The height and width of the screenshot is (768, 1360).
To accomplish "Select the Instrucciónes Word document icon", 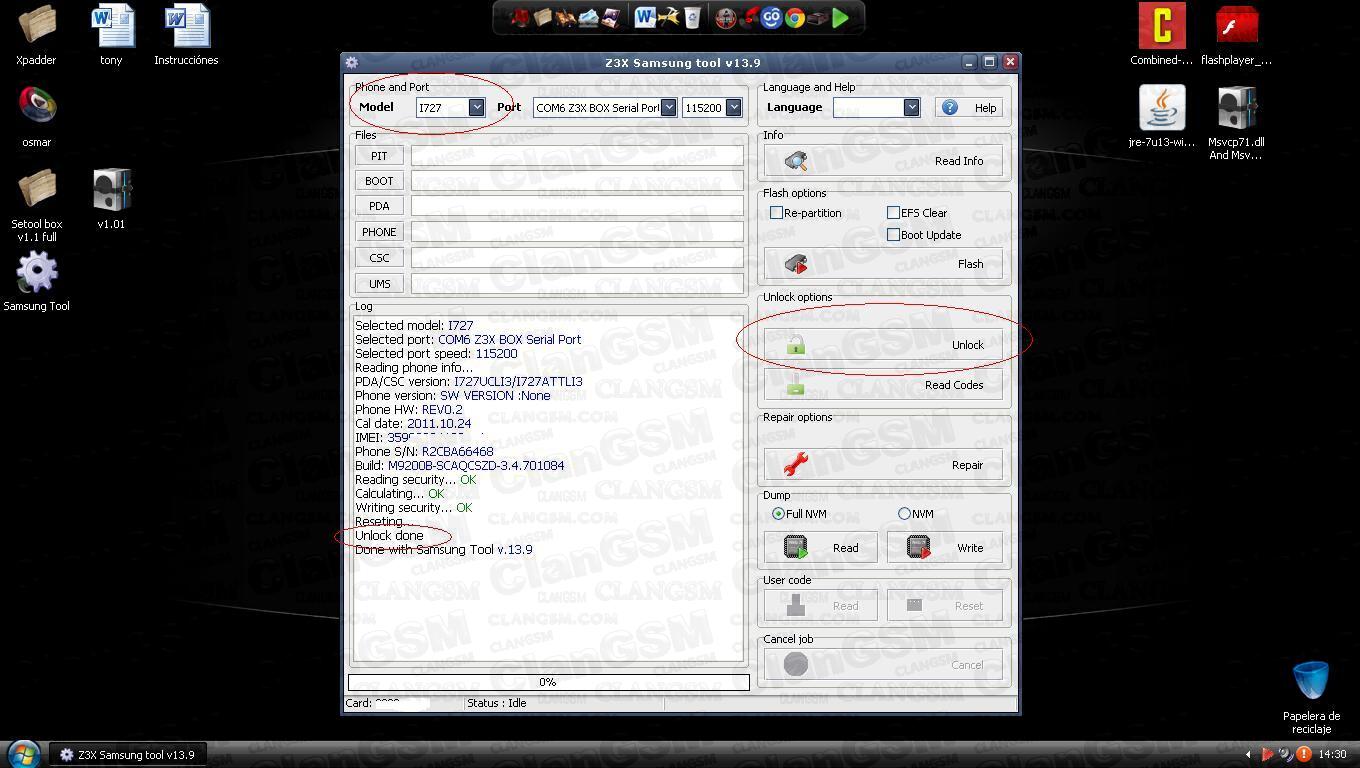I will point(186,35).
